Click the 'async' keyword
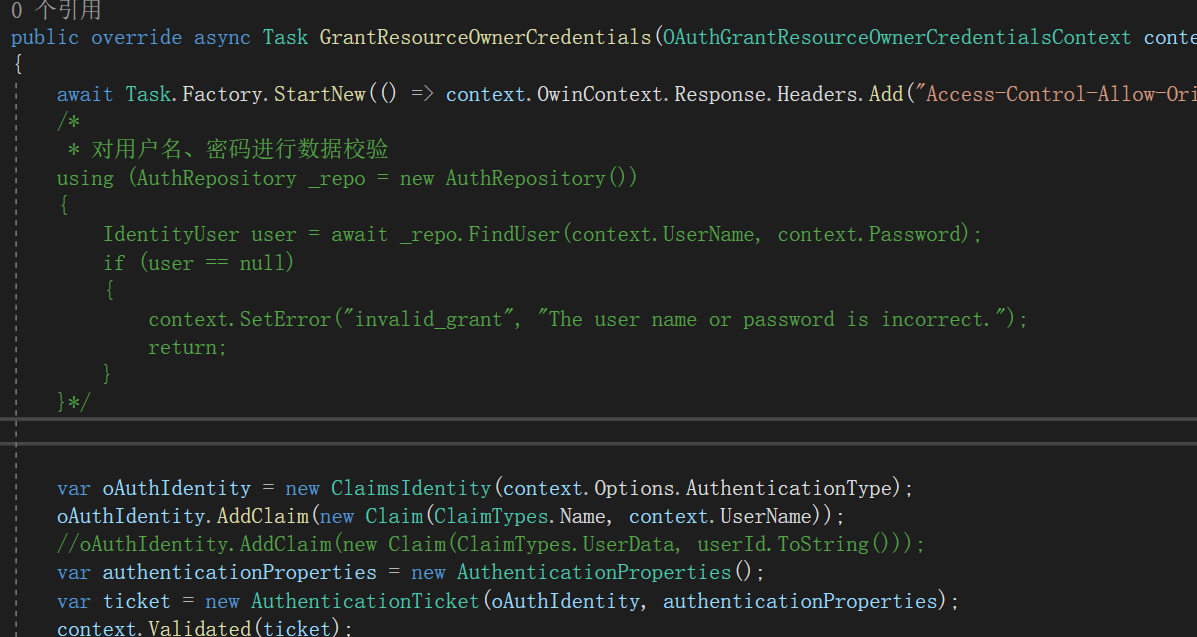 tap(222, 37)
